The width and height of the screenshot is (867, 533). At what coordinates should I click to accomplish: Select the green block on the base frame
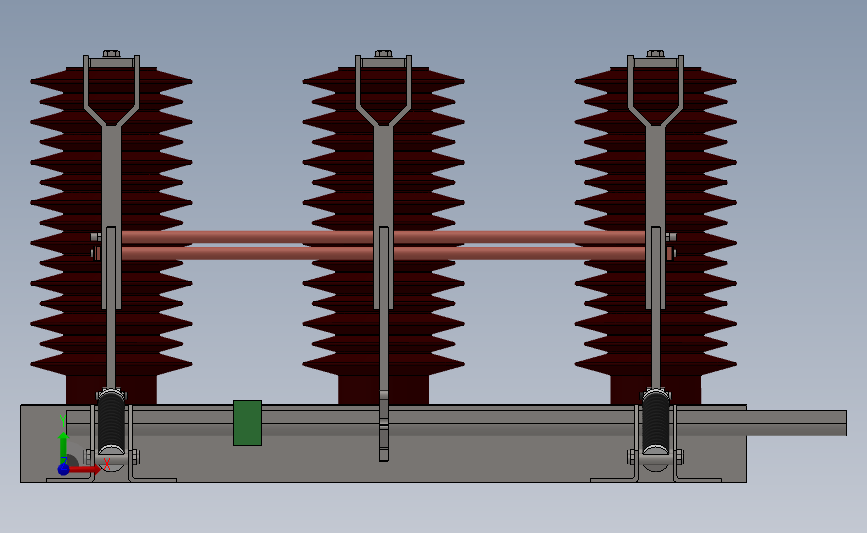point(247,423)
